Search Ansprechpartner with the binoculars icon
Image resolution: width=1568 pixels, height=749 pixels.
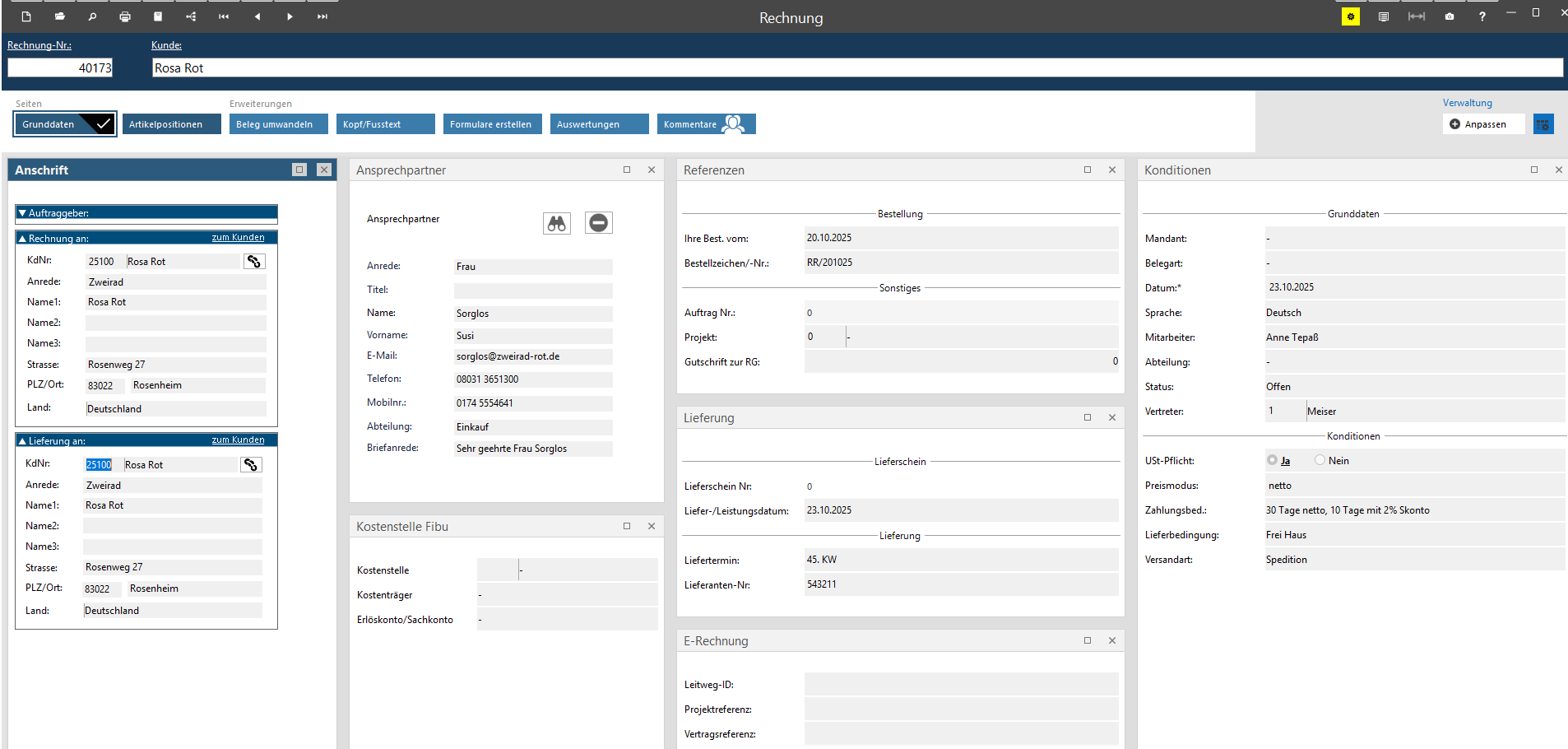[x=557, y=223]
